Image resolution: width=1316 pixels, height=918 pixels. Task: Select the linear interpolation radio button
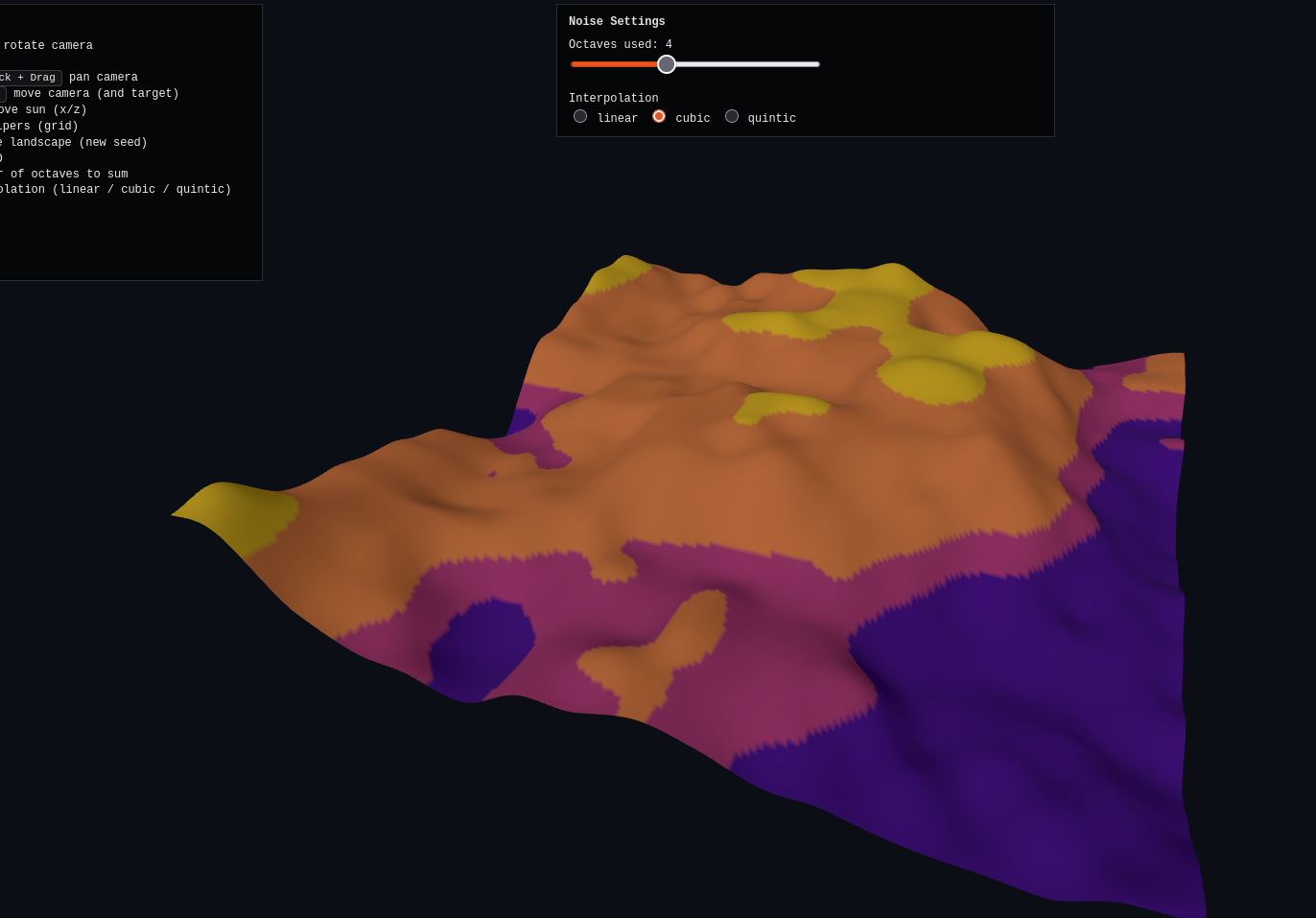point(580,116)
